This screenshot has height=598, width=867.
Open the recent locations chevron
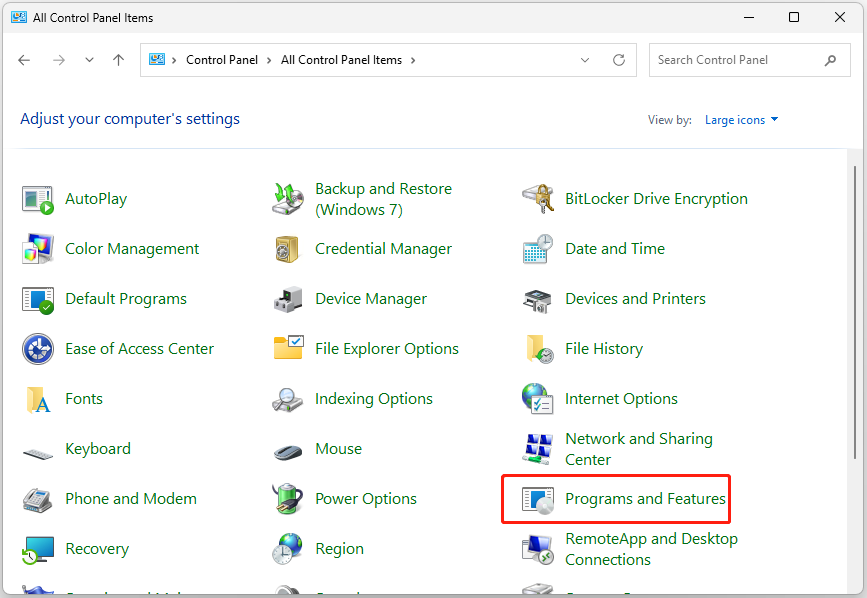(89, 60)
